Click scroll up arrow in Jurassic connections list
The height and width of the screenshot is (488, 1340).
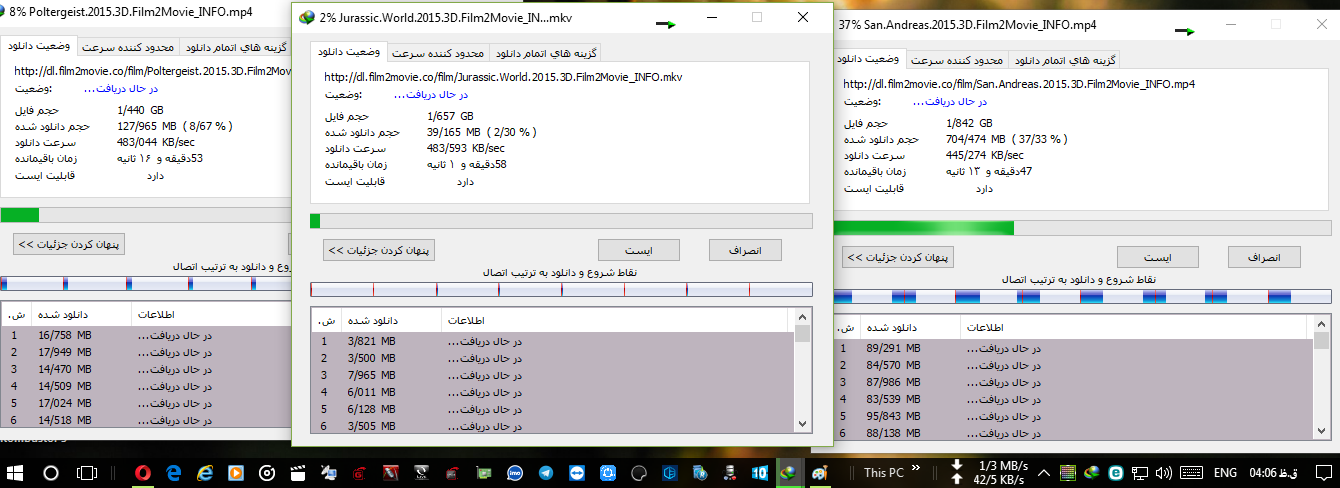[x=802, y=319]
